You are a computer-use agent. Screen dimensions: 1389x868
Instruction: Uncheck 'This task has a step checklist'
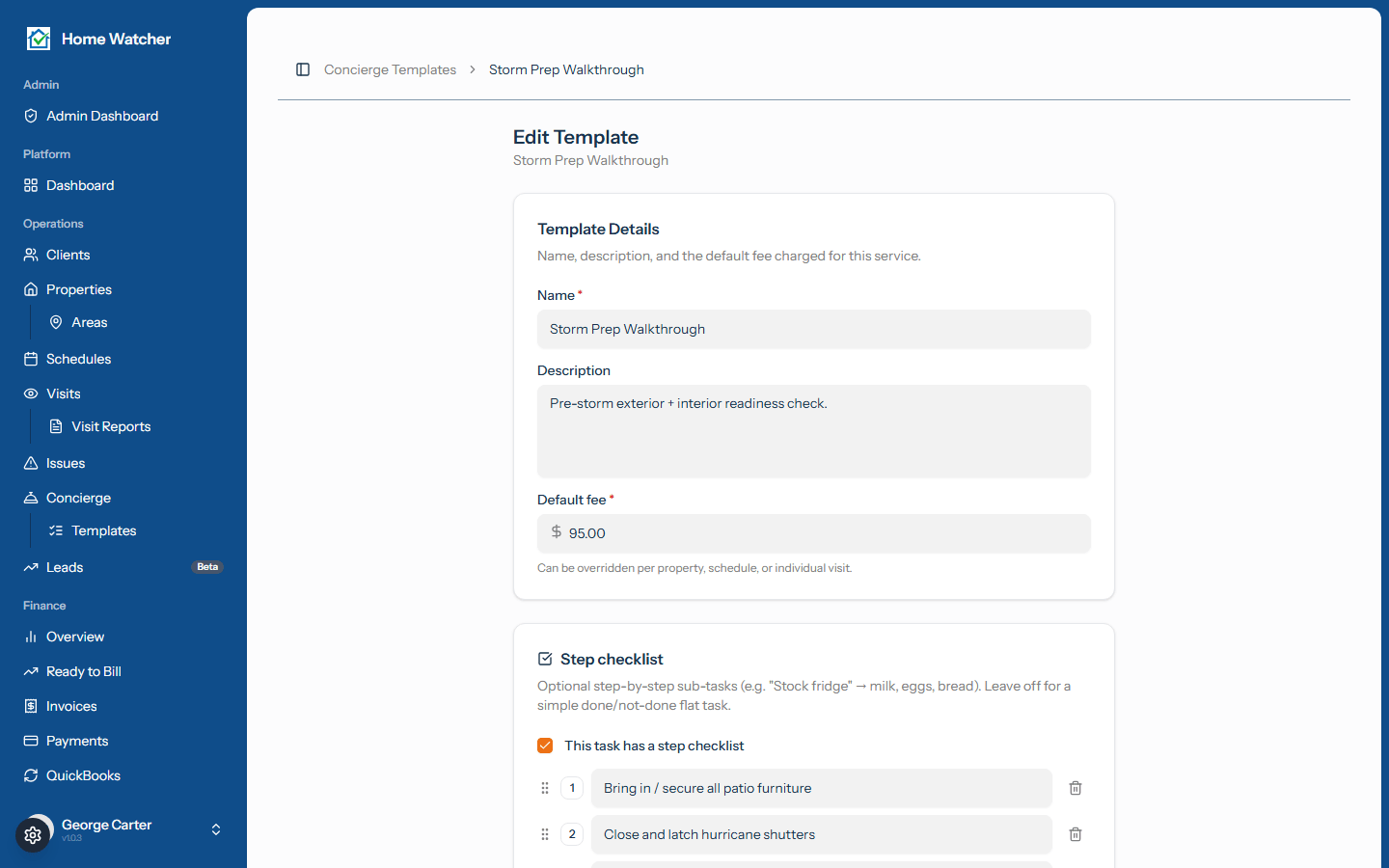click(545, 746)
